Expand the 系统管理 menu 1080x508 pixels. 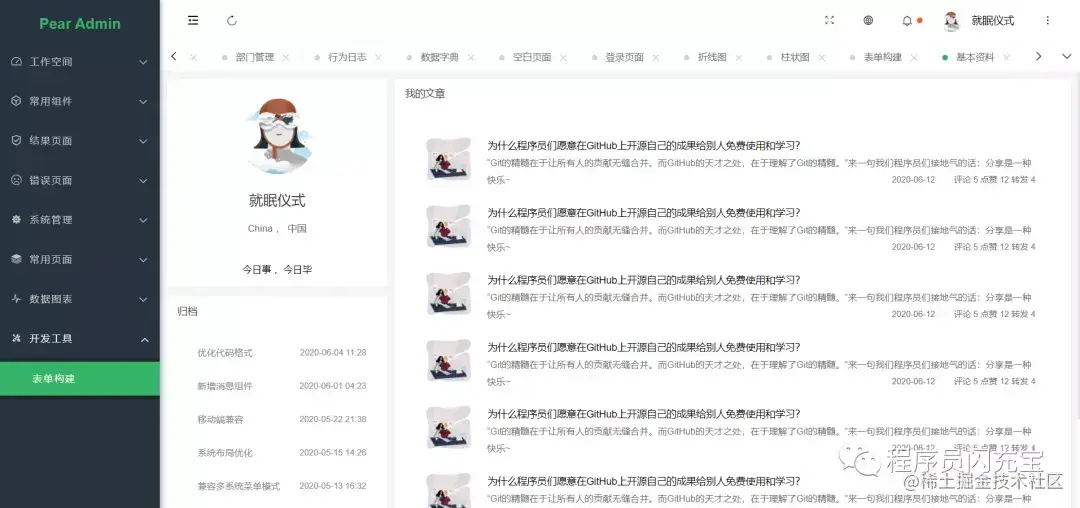[143, 220]
